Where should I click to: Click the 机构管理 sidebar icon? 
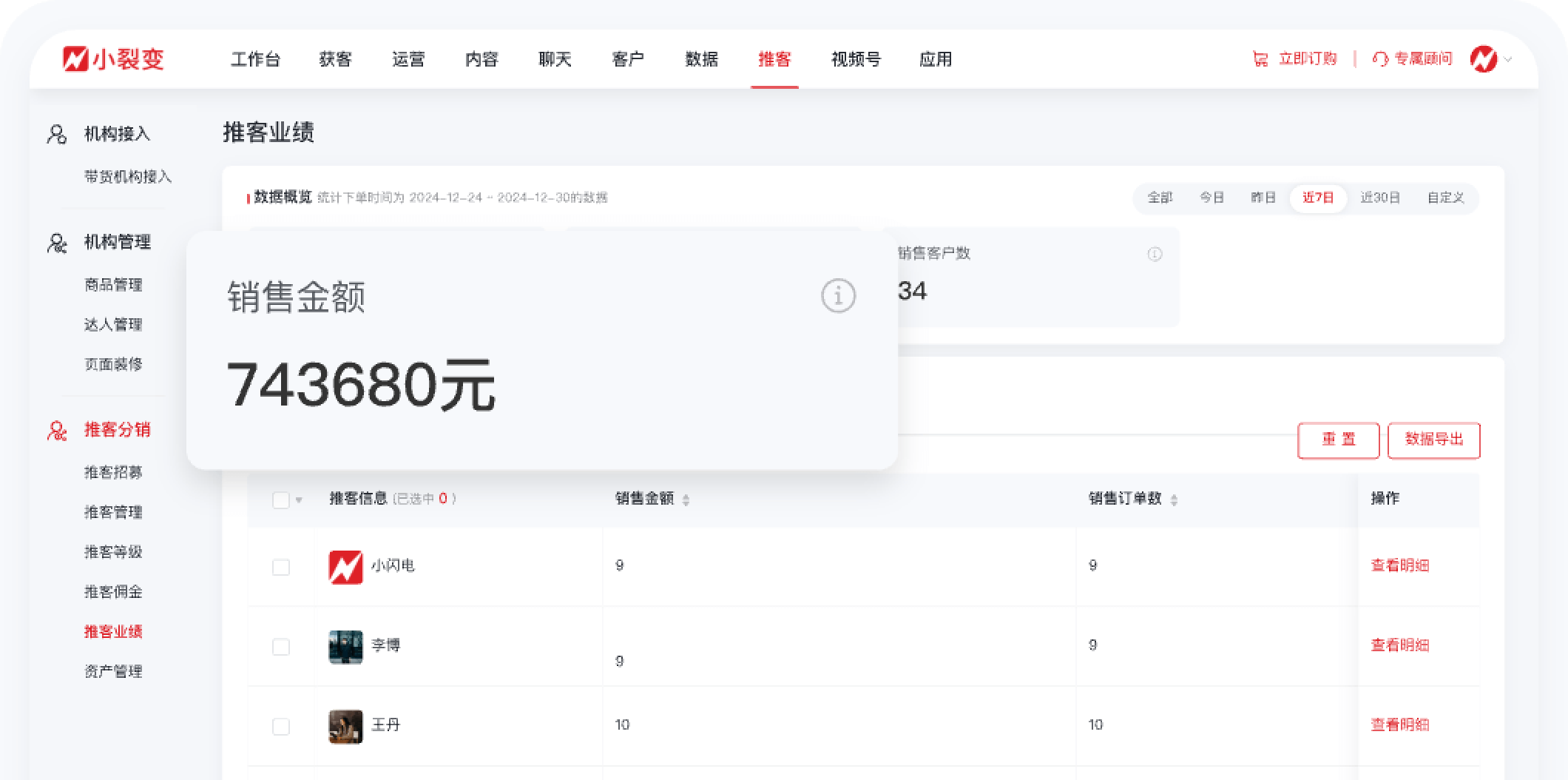tap(57, 243)
